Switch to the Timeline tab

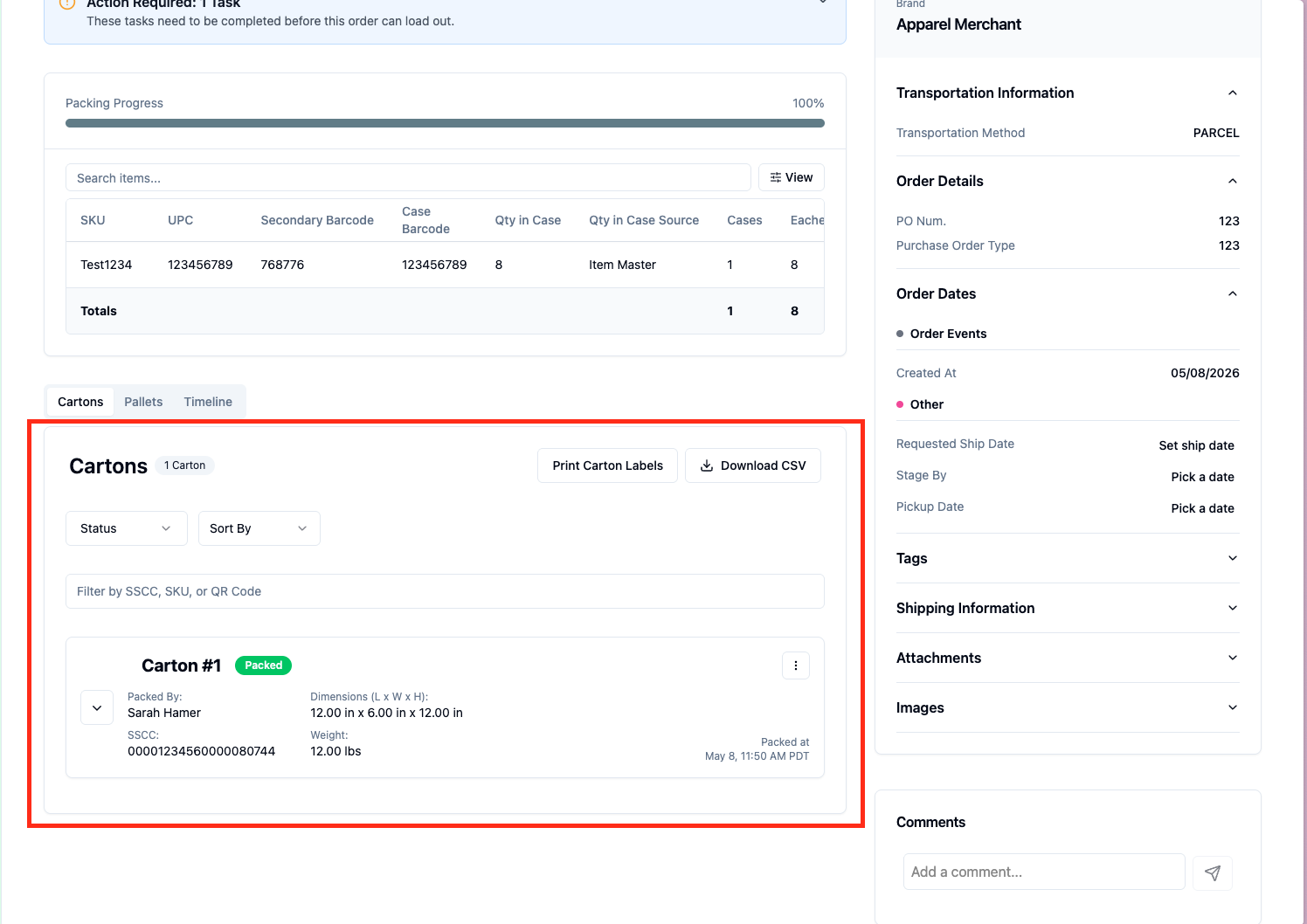(208, 402)
